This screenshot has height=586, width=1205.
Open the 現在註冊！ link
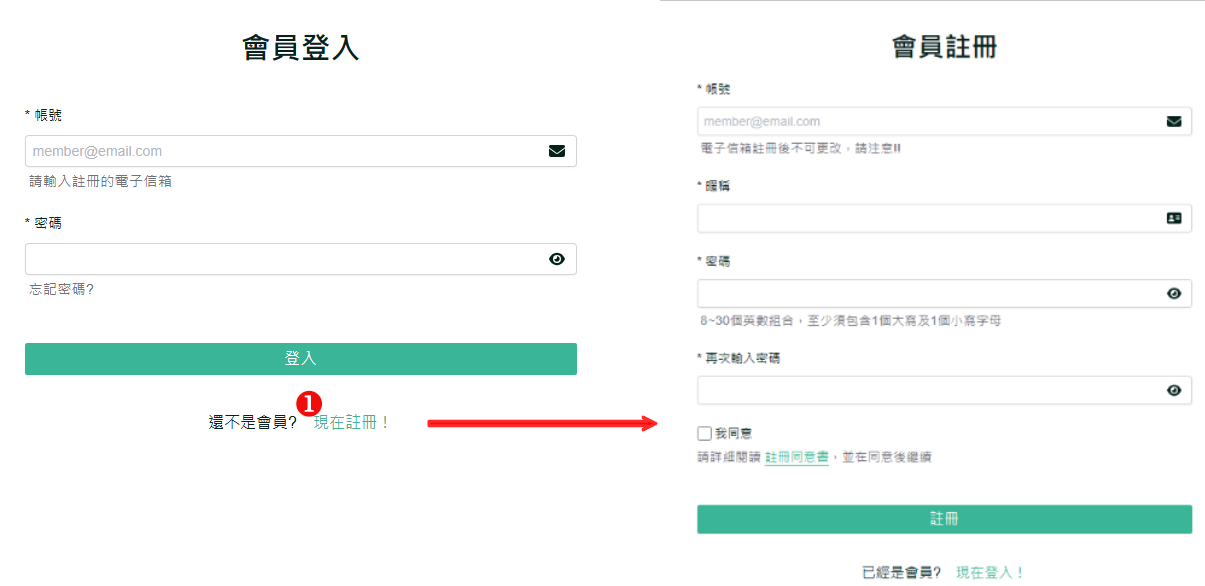point(352,423)
